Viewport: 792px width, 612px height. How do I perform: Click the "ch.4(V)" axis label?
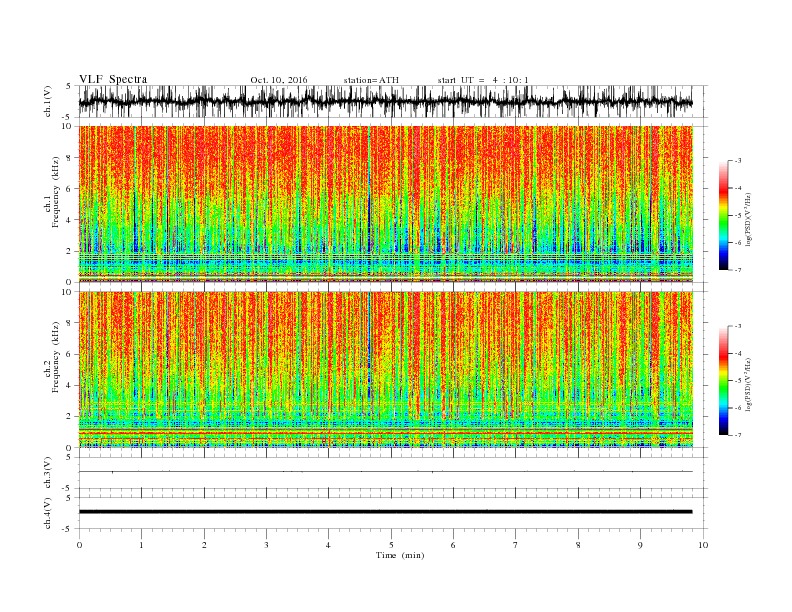48,513
